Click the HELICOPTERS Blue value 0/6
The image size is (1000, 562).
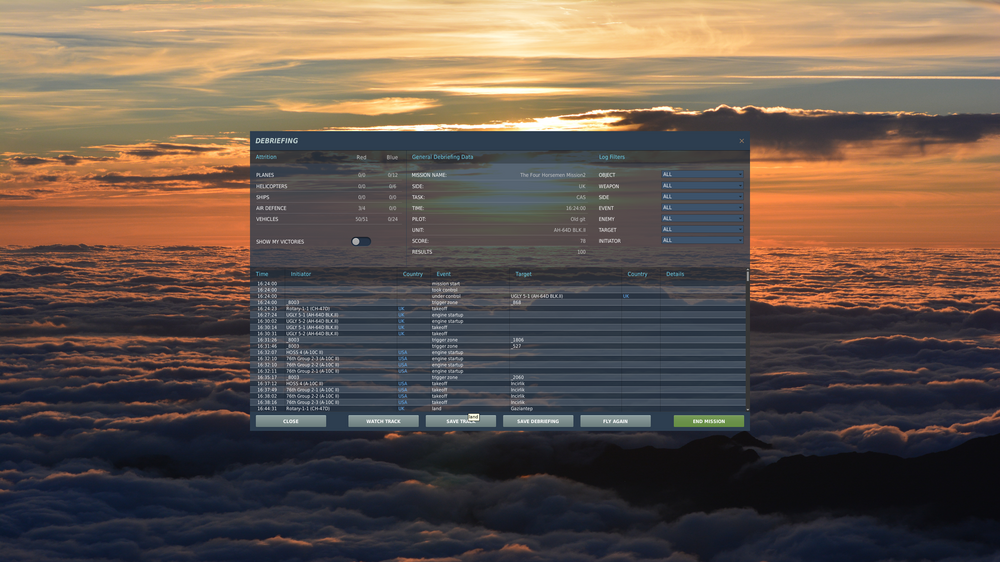pyautogui.click(x=393, y=187)
